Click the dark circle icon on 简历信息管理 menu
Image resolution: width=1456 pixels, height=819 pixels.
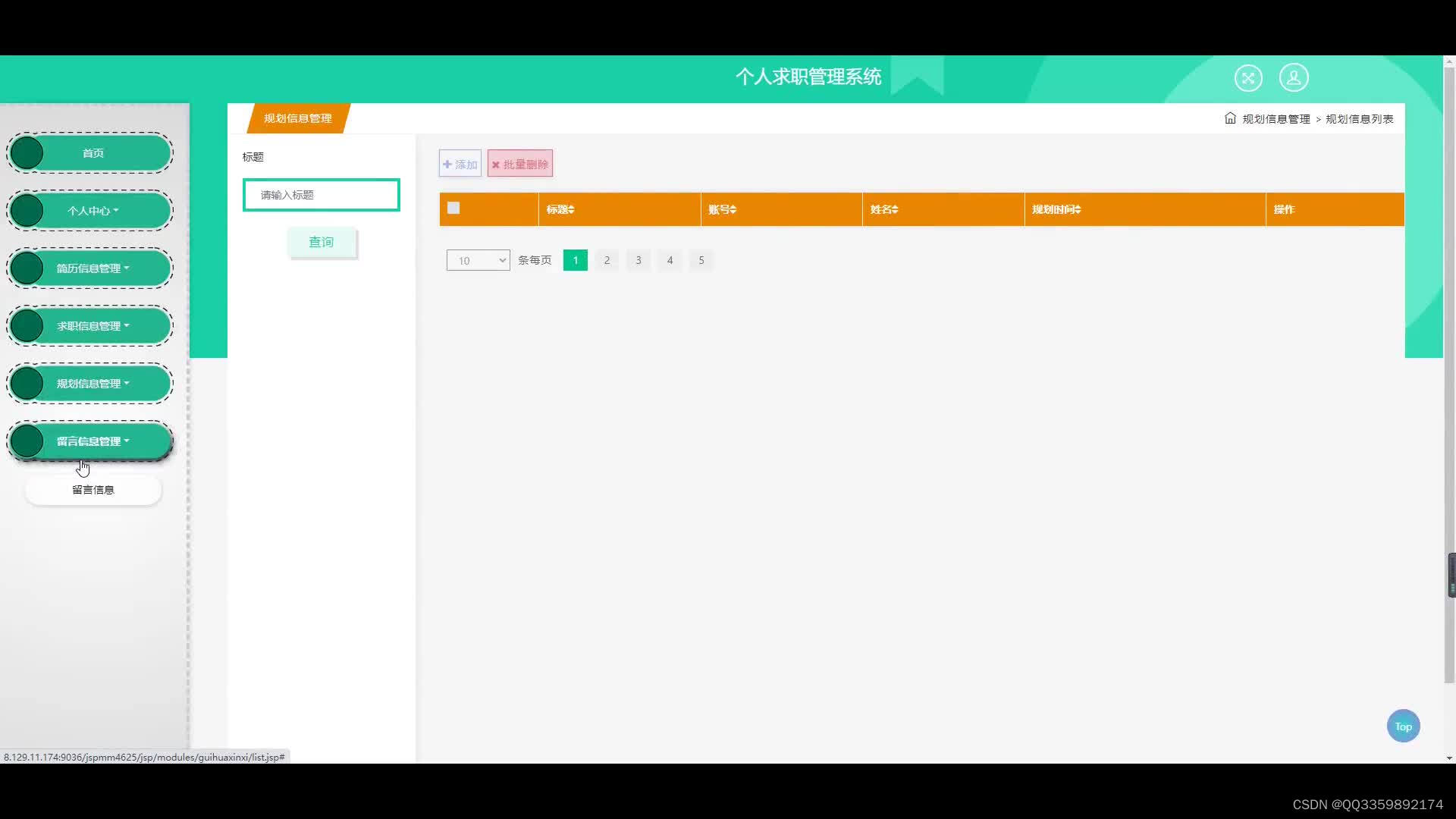27,268
